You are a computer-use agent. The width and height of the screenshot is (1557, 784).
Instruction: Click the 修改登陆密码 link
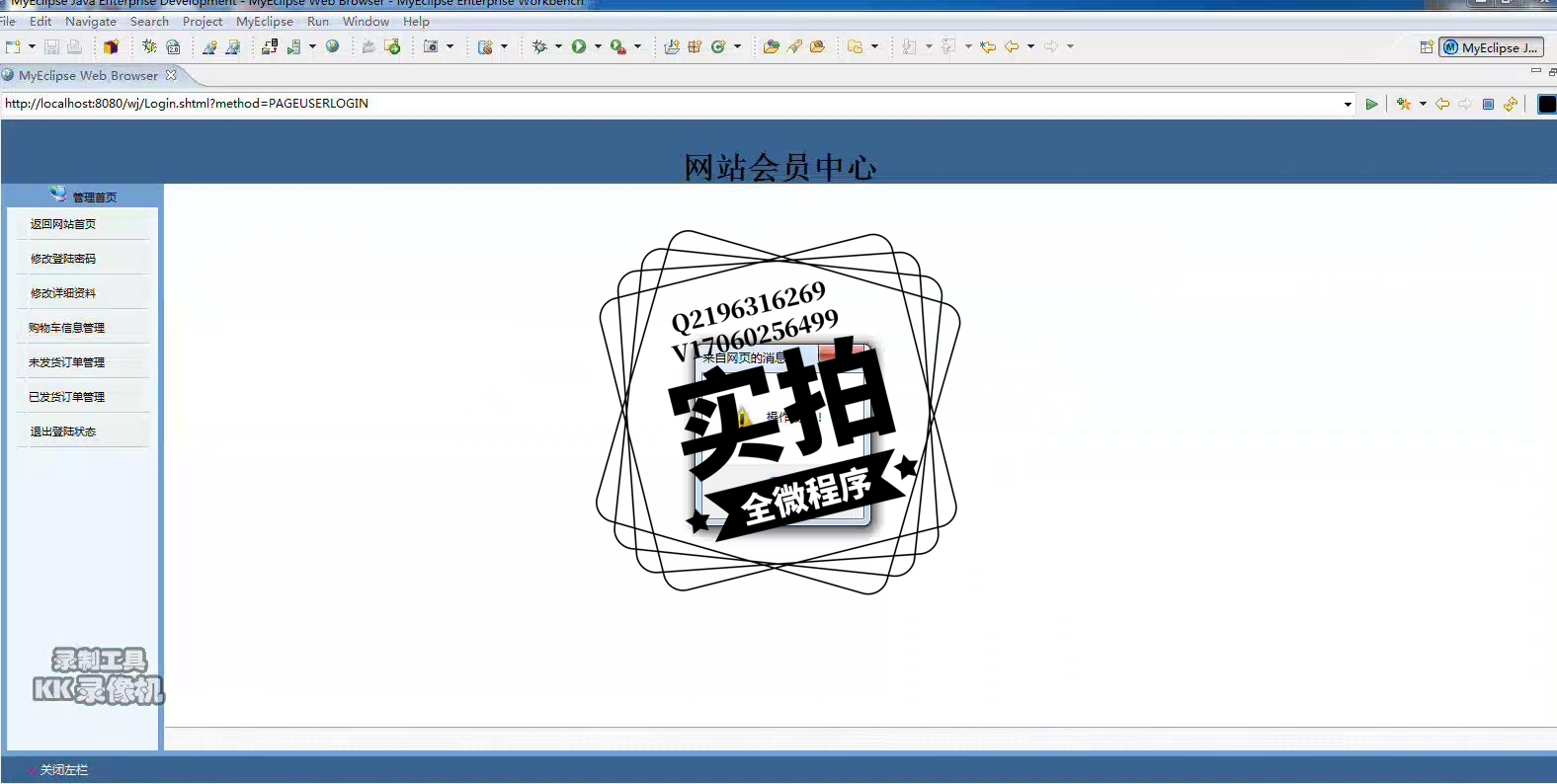[x=62, y=259]
